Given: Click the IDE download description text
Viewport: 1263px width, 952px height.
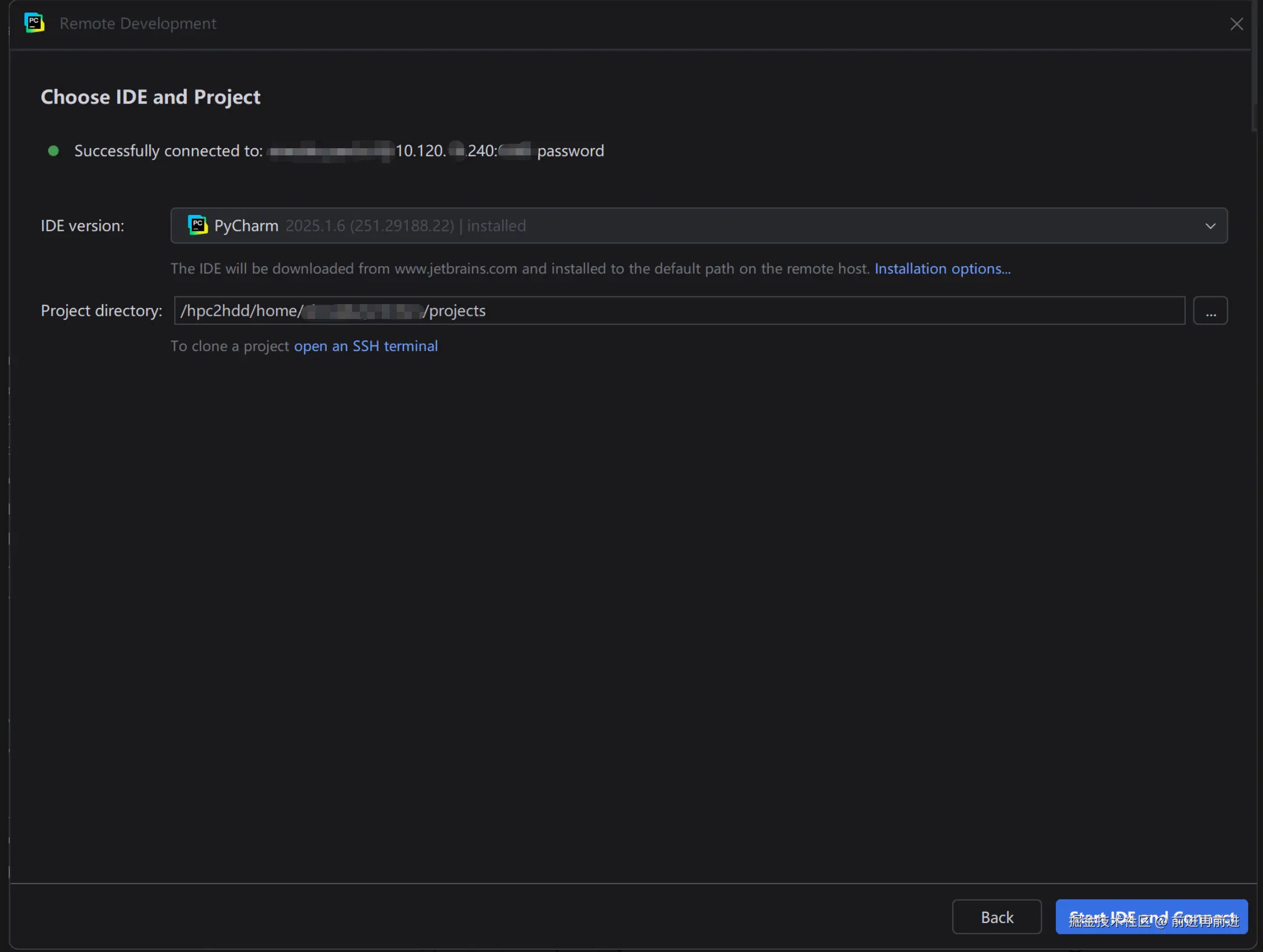Looking at the screenshot, I should coord(520,268).
